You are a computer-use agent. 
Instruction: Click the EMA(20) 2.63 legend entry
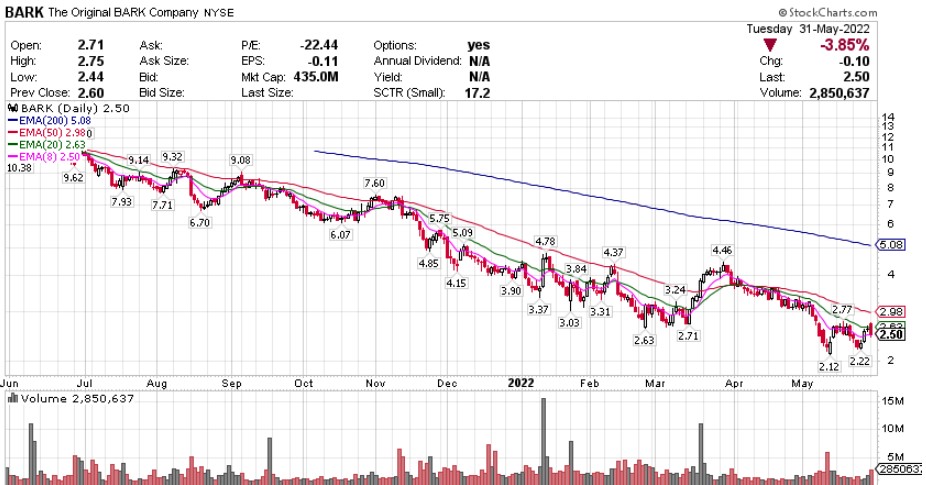(x=47, y=145)
